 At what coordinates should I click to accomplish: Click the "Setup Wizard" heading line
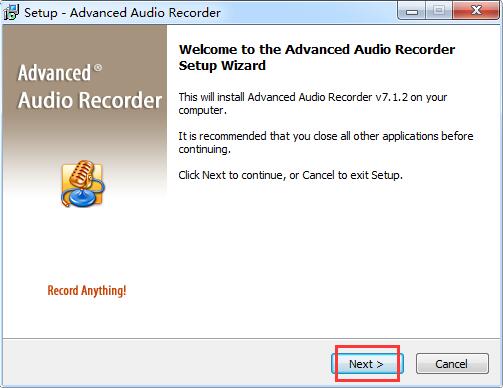tap(222, 65)
